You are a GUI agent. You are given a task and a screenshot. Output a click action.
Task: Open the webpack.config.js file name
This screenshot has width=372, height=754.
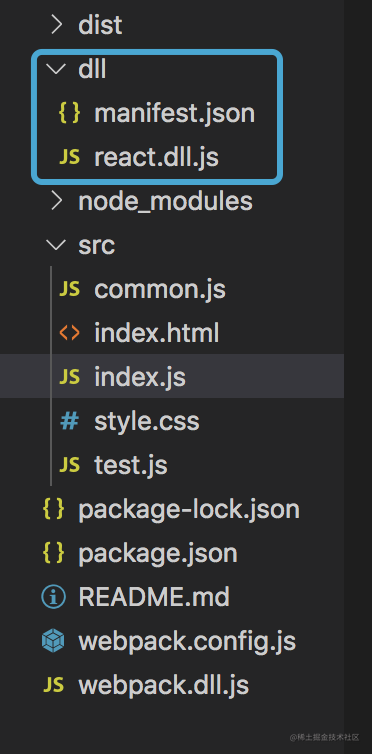click(187, 641)
